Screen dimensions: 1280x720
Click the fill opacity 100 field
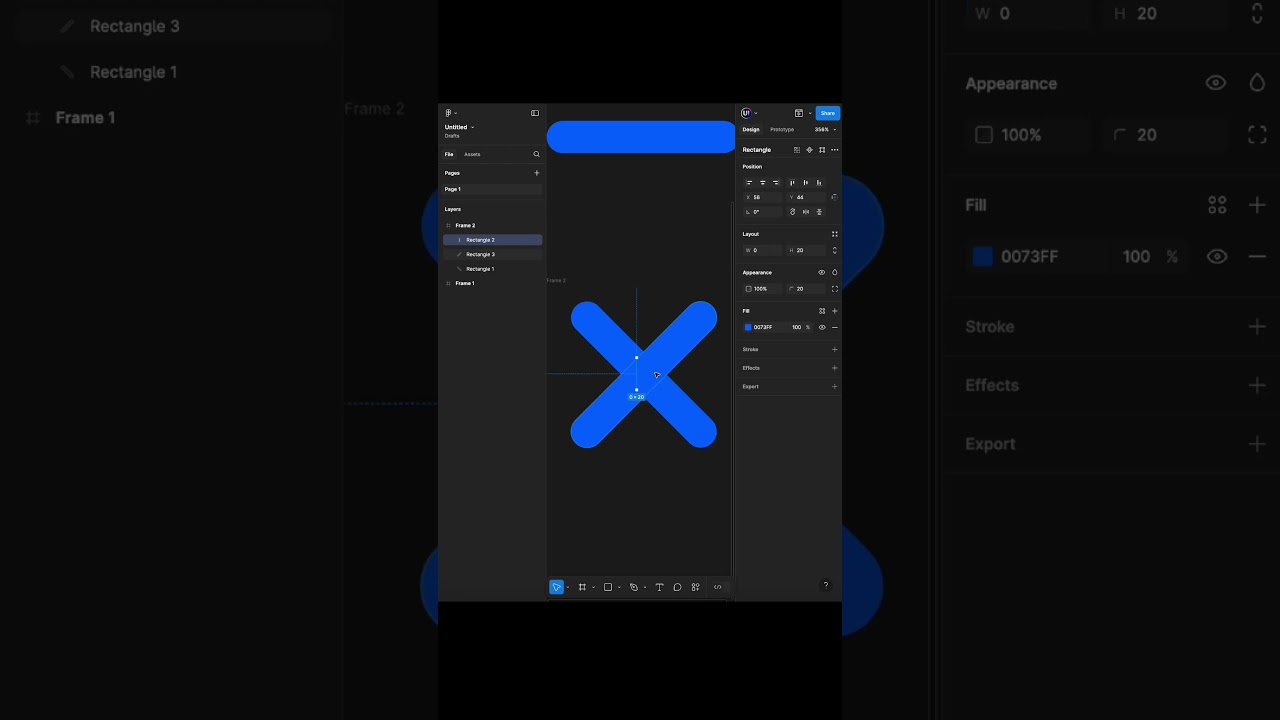coord(797,327)
